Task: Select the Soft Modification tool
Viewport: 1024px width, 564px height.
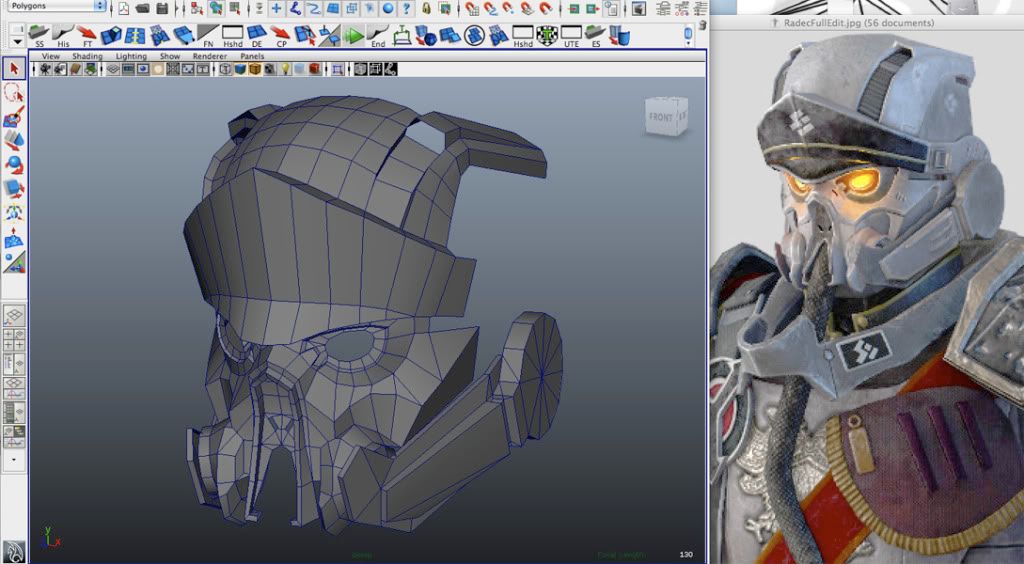Action: [14, 237]
